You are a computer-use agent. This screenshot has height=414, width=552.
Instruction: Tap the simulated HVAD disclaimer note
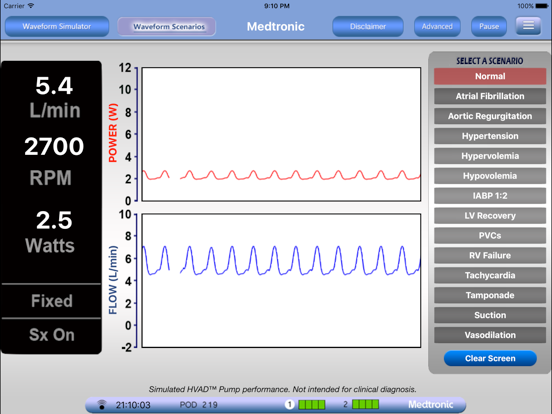pos(282,389)
